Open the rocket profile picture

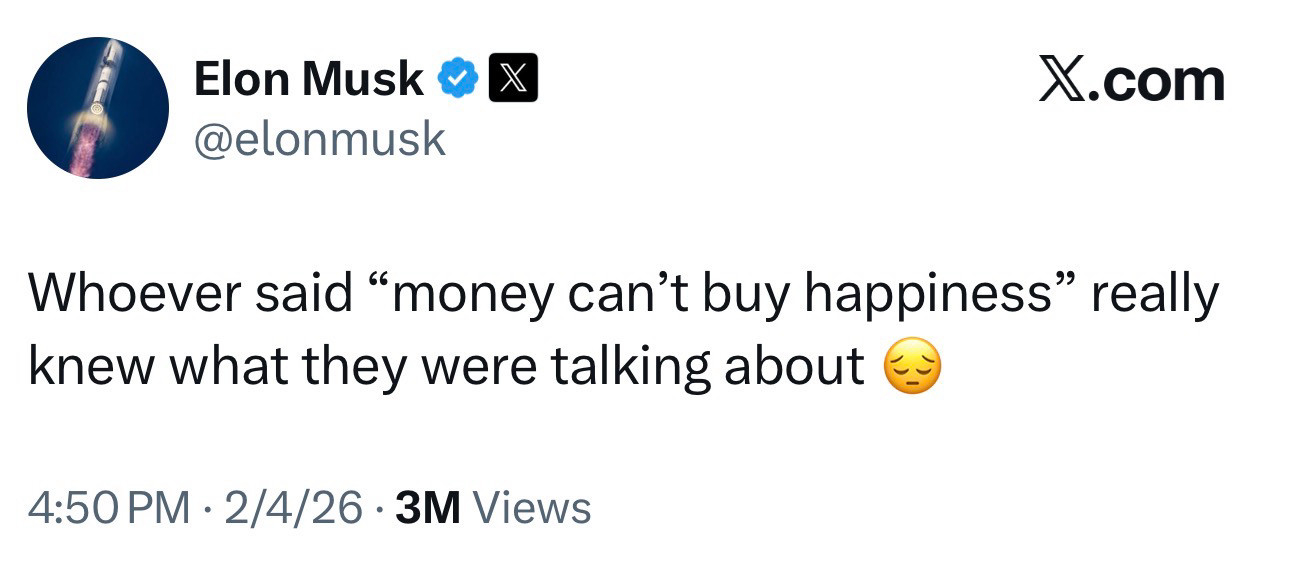[x=97, y=108]
